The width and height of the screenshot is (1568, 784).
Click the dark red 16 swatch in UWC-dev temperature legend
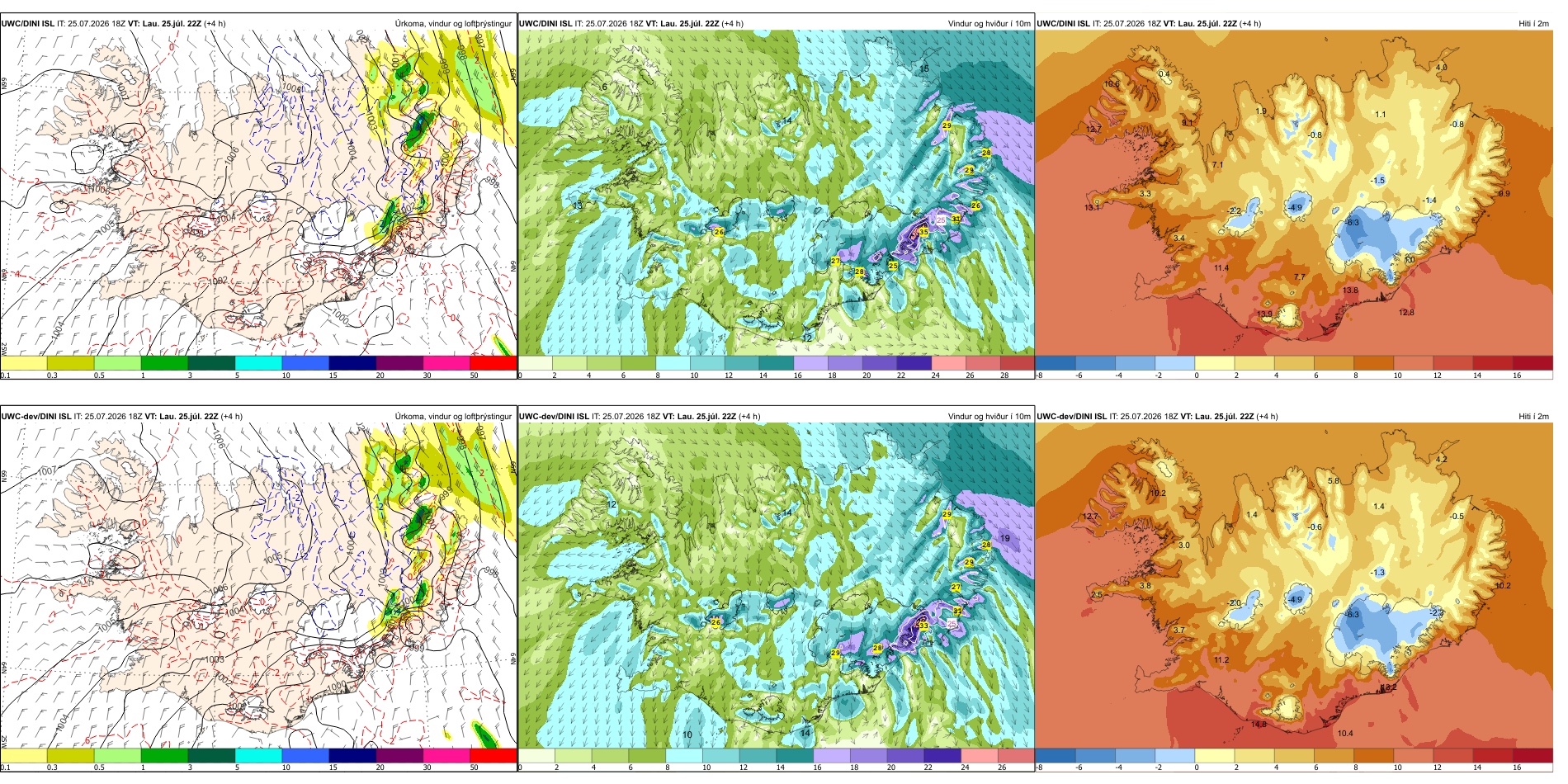click(x=1533, y=755)
